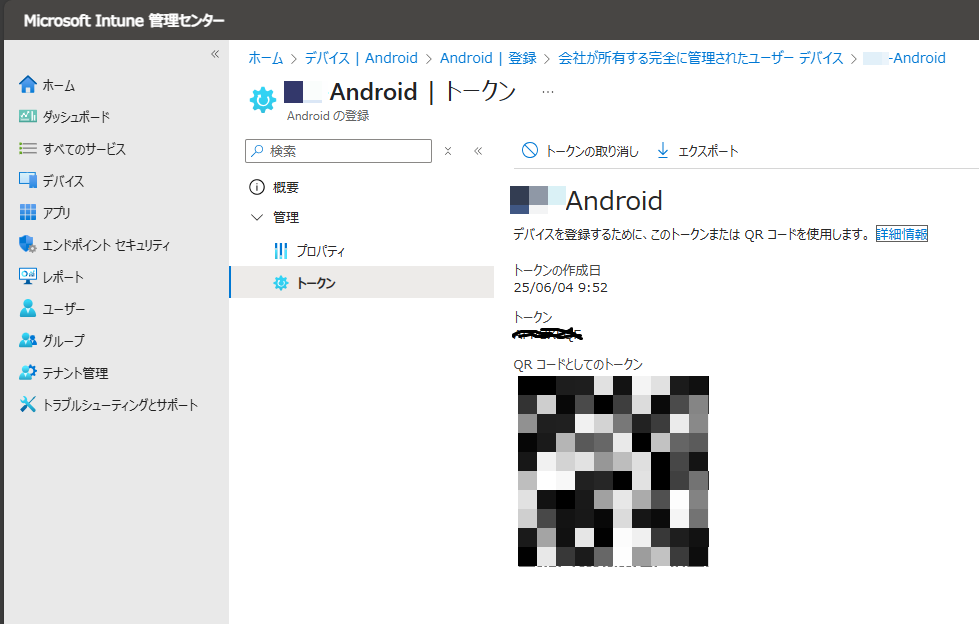Viewport: 979px width, 624px height.
Task: Open the デバイス | Android breadcrumb
Action: tap(361, 58)
